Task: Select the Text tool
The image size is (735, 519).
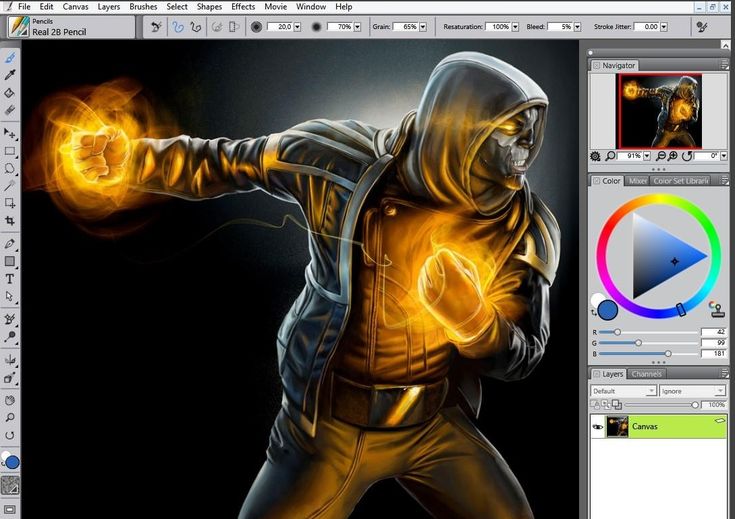Action: 10,279
